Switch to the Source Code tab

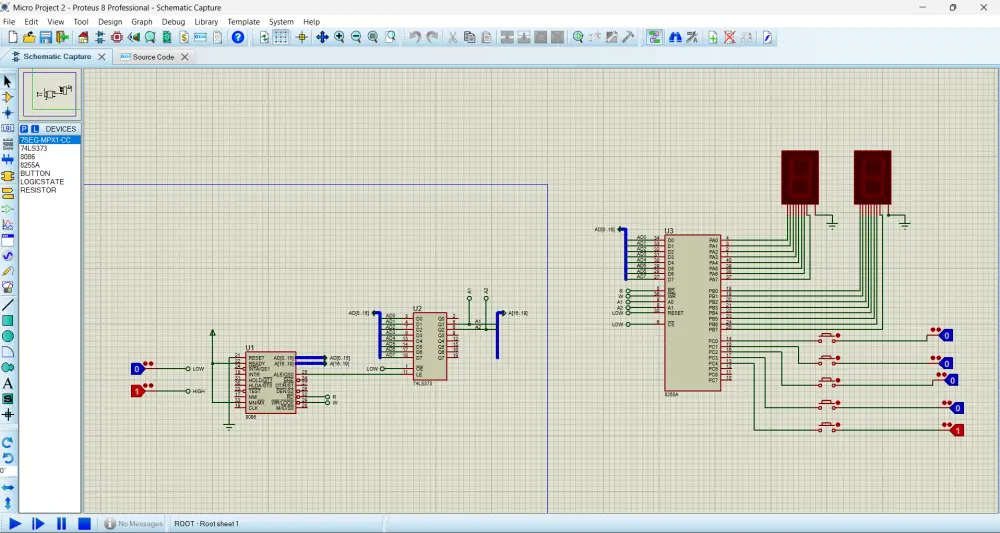coord(153,57)
